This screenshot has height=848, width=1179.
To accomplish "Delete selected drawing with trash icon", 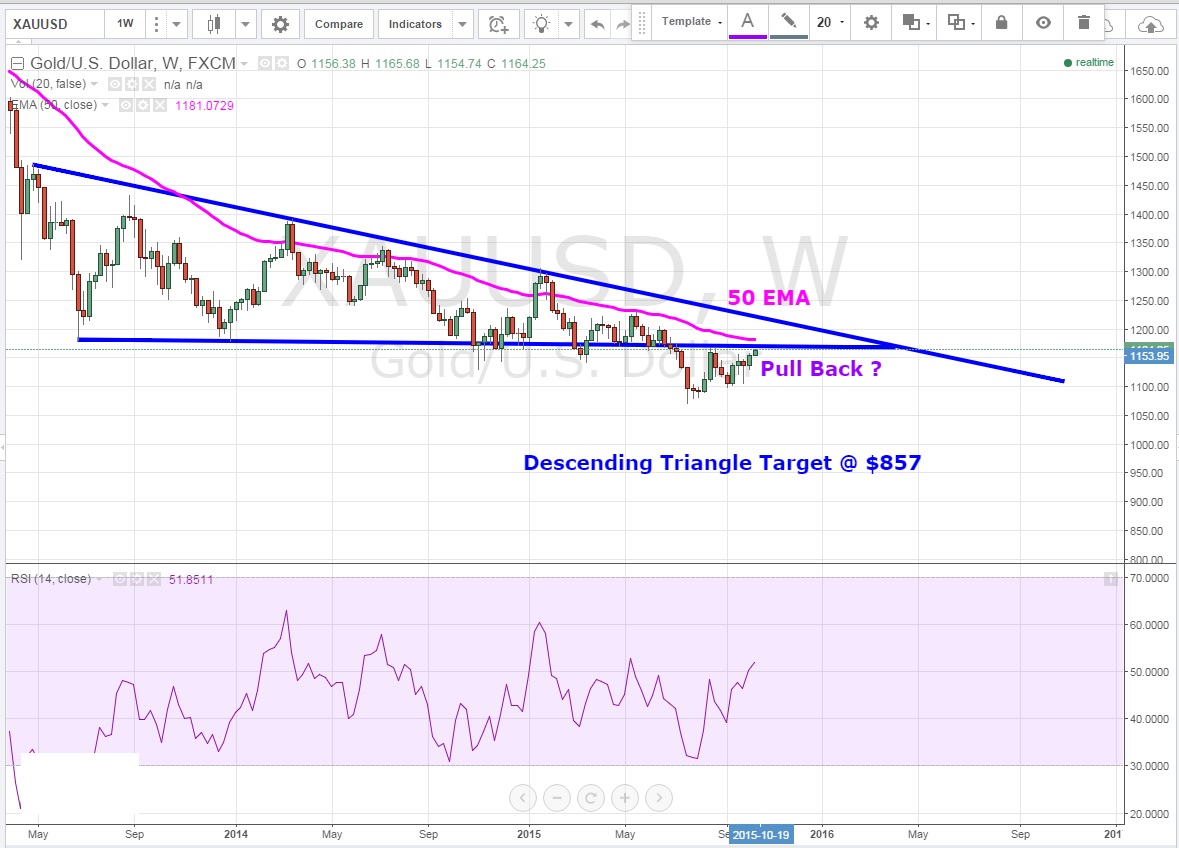I will pos(1084,22).
